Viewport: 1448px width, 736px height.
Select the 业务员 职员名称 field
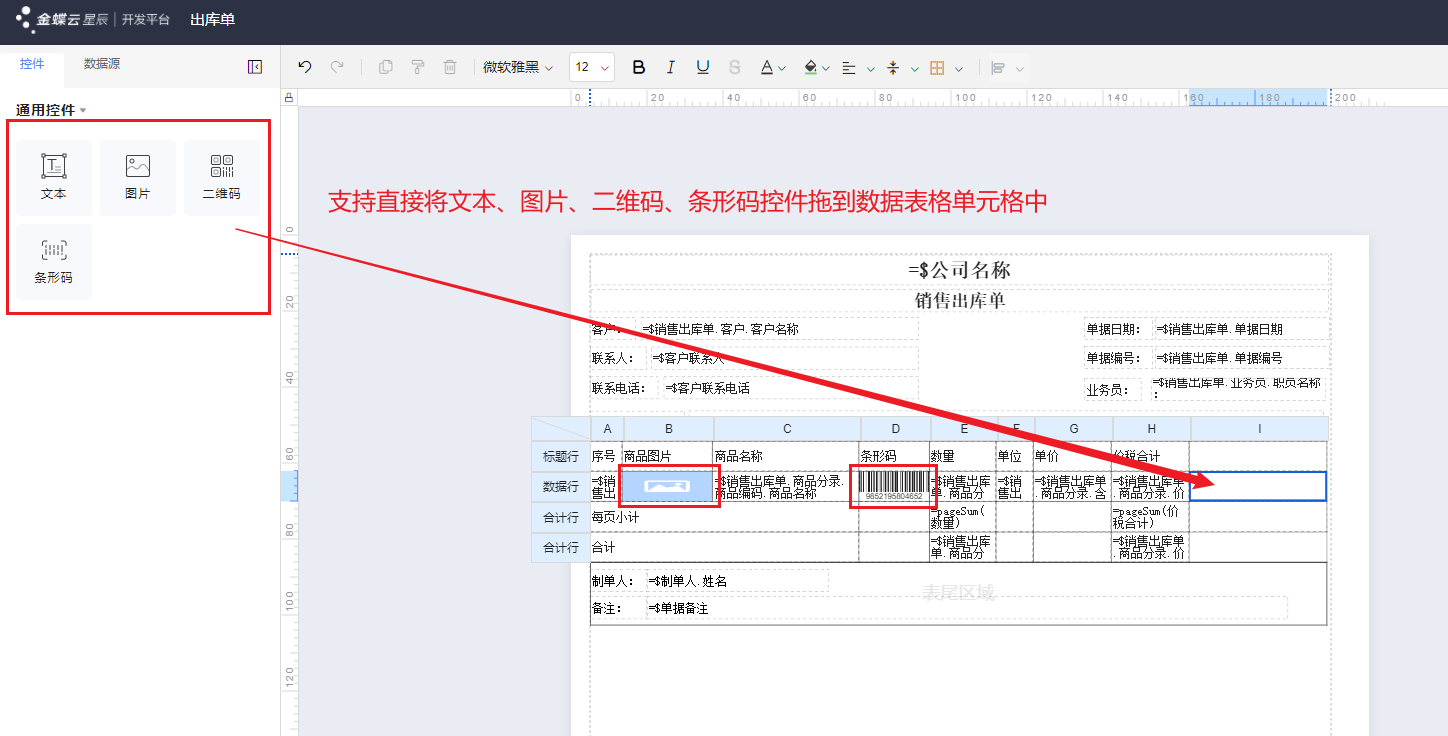click(x=1239, y=388)
